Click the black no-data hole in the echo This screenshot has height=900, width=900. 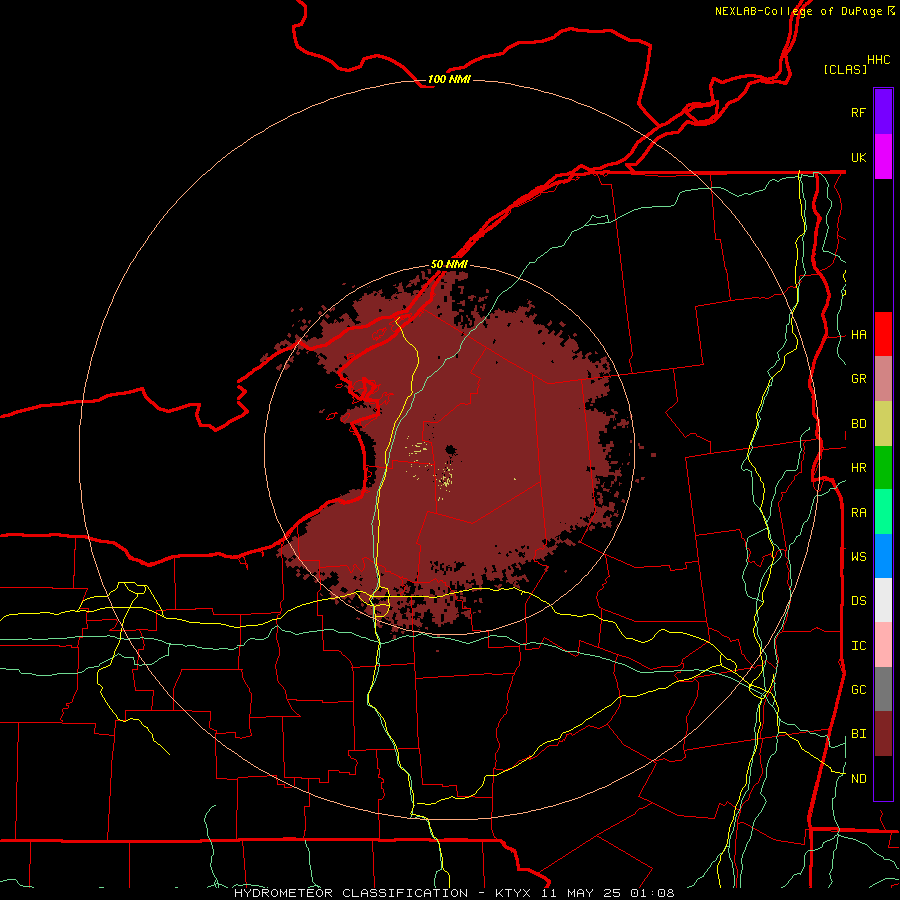(451, 449)
